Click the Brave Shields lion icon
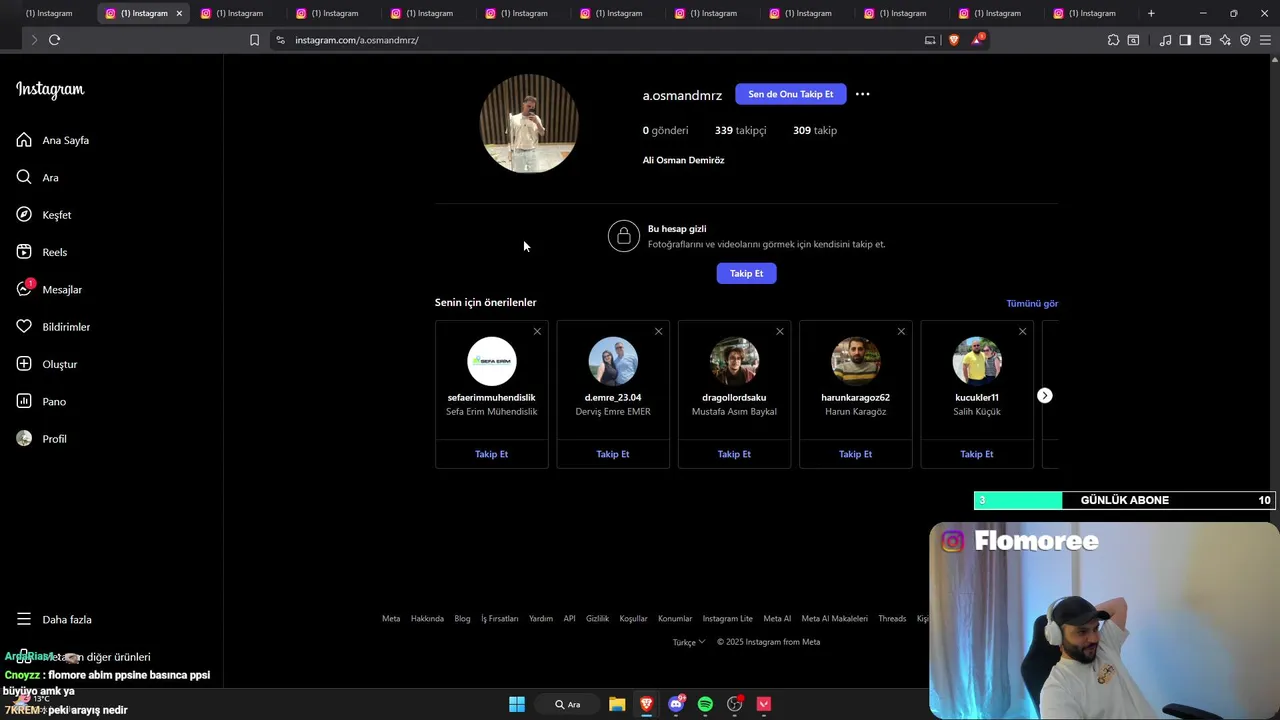 pos(953,40)
